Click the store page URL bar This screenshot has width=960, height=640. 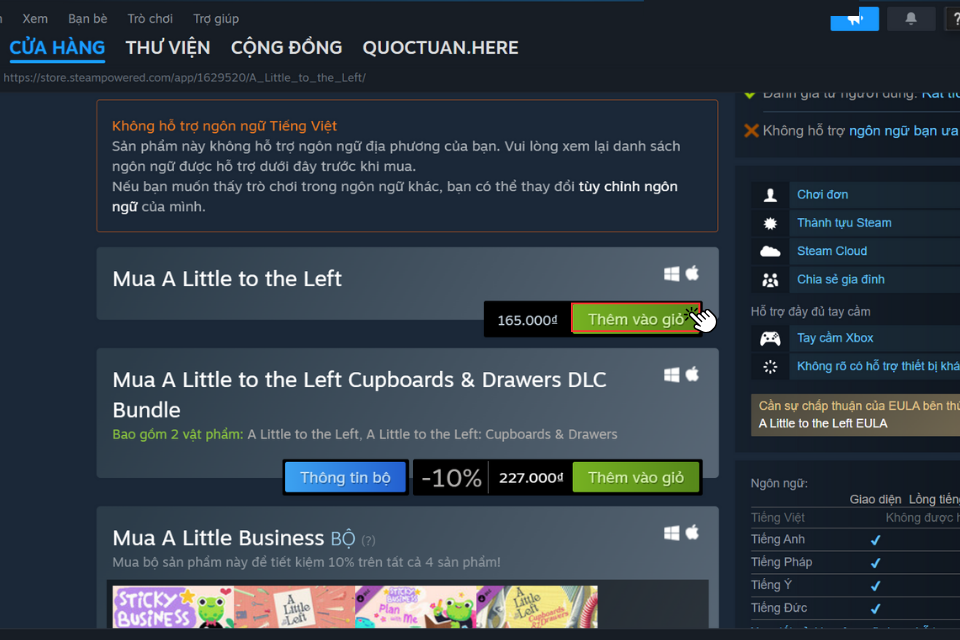coord(184,78)
